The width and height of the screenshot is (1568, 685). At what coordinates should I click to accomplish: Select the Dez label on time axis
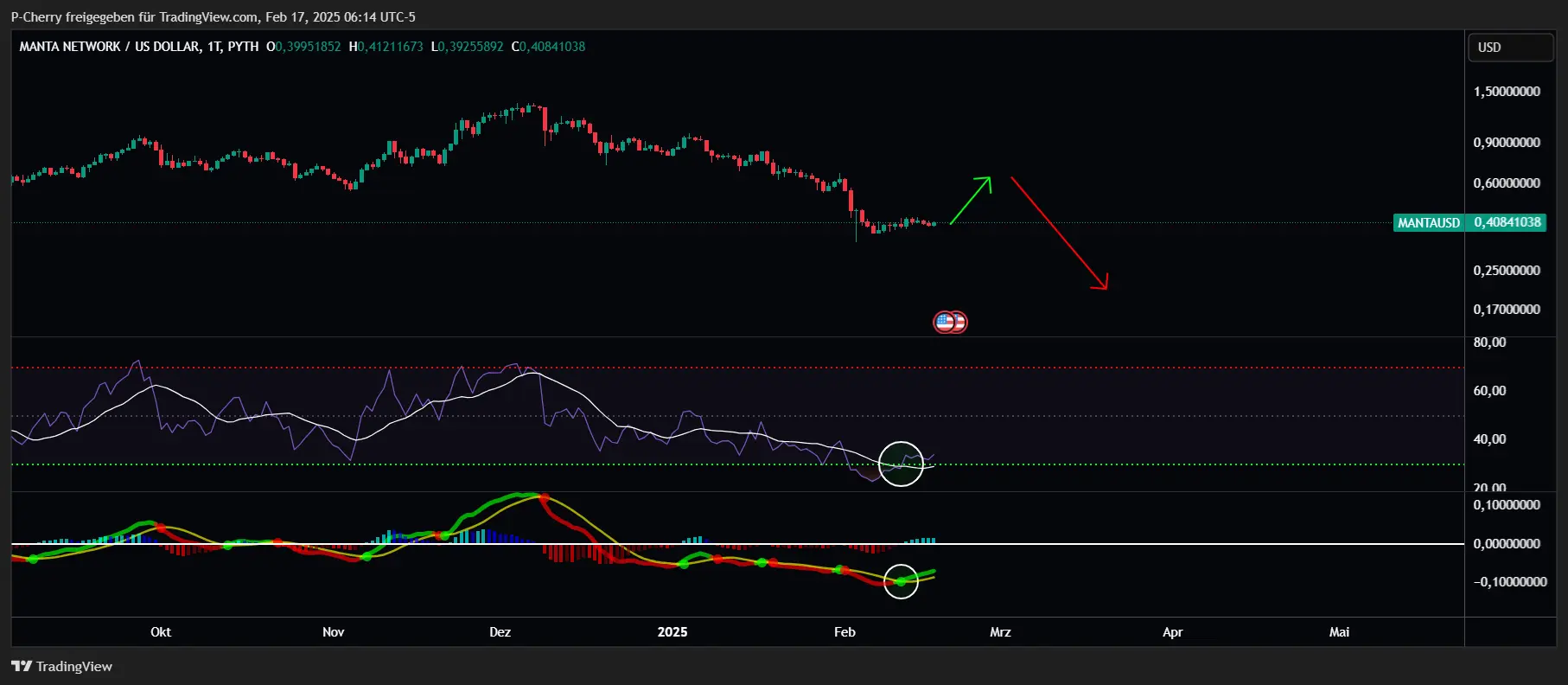500,632
